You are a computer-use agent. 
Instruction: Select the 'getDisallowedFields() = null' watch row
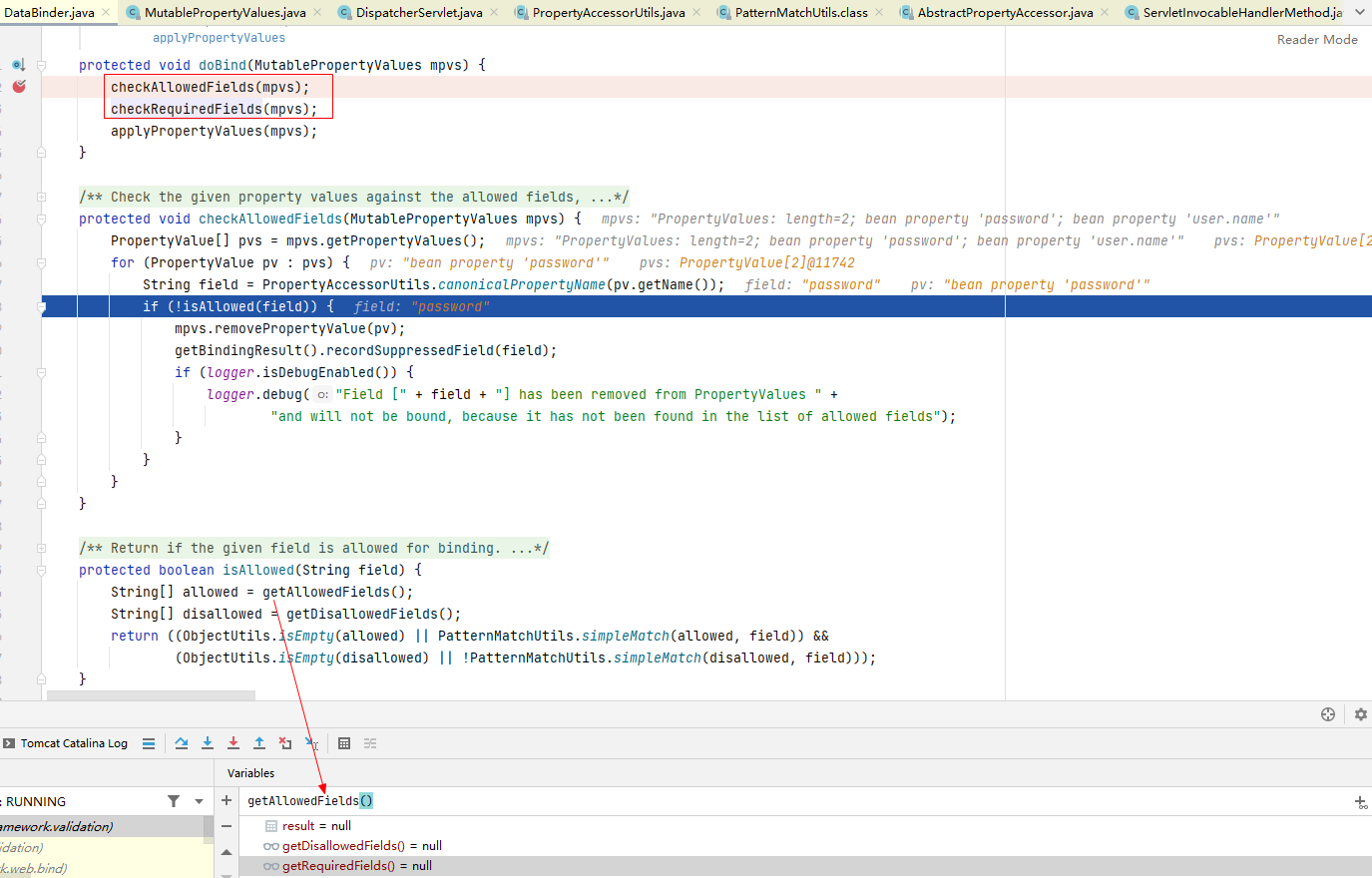click(x=805, y=846)
